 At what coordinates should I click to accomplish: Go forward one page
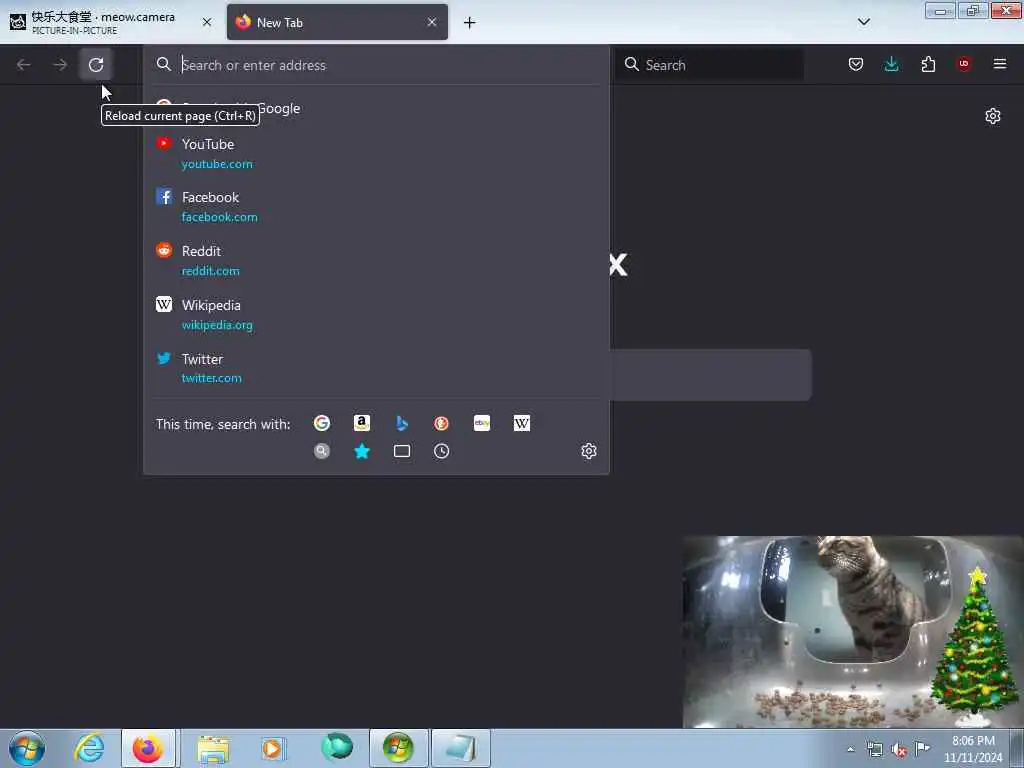tap(60, 65)
